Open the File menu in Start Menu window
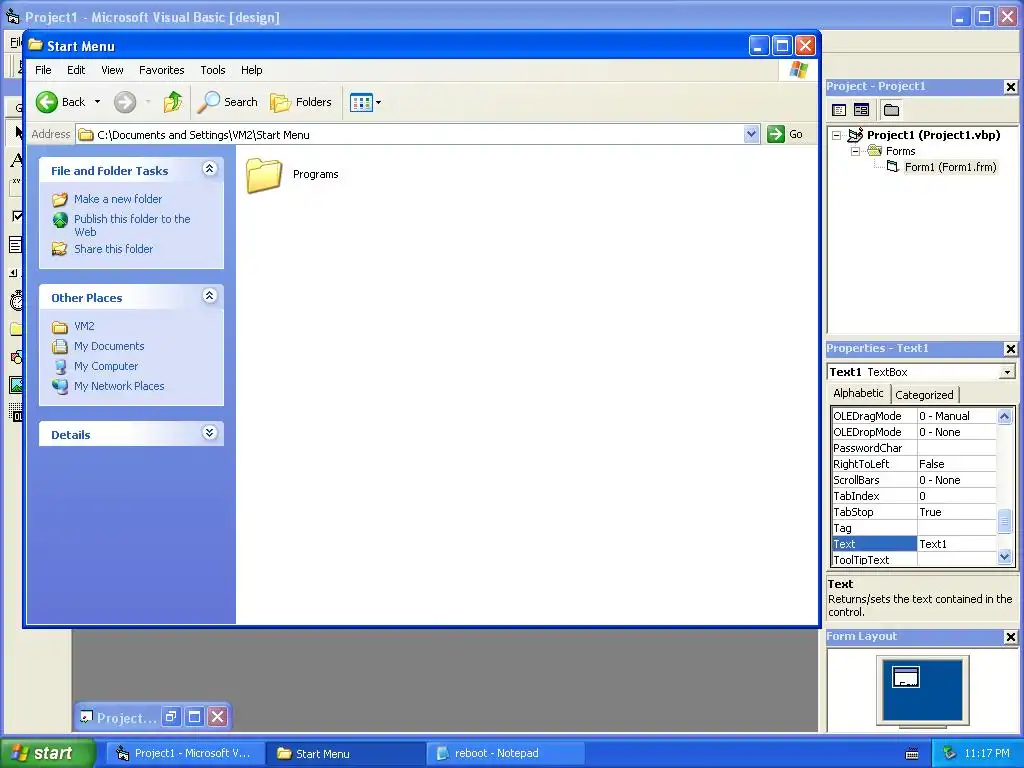 (x=43, y=70)
